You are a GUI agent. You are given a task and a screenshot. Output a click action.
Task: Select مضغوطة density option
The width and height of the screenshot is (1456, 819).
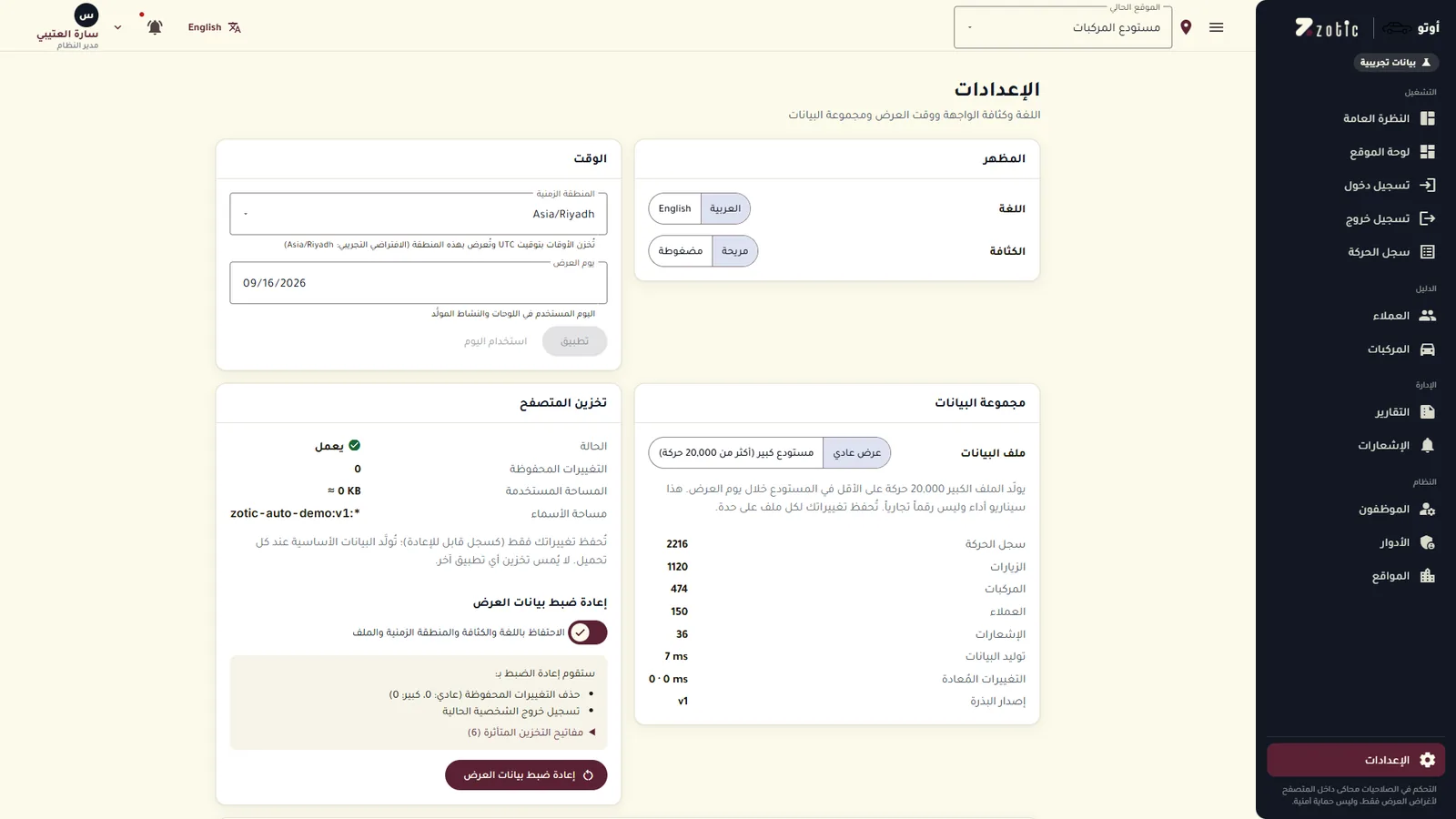point(681,251)
